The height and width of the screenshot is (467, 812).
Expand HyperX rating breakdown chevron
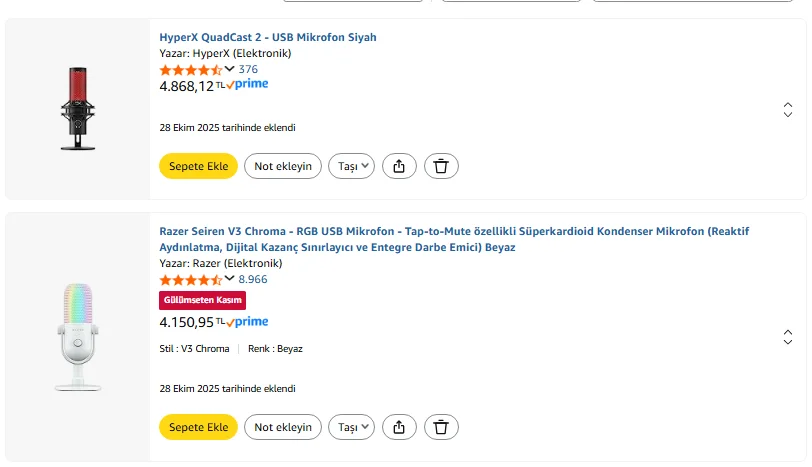click(x=230, y=69)
